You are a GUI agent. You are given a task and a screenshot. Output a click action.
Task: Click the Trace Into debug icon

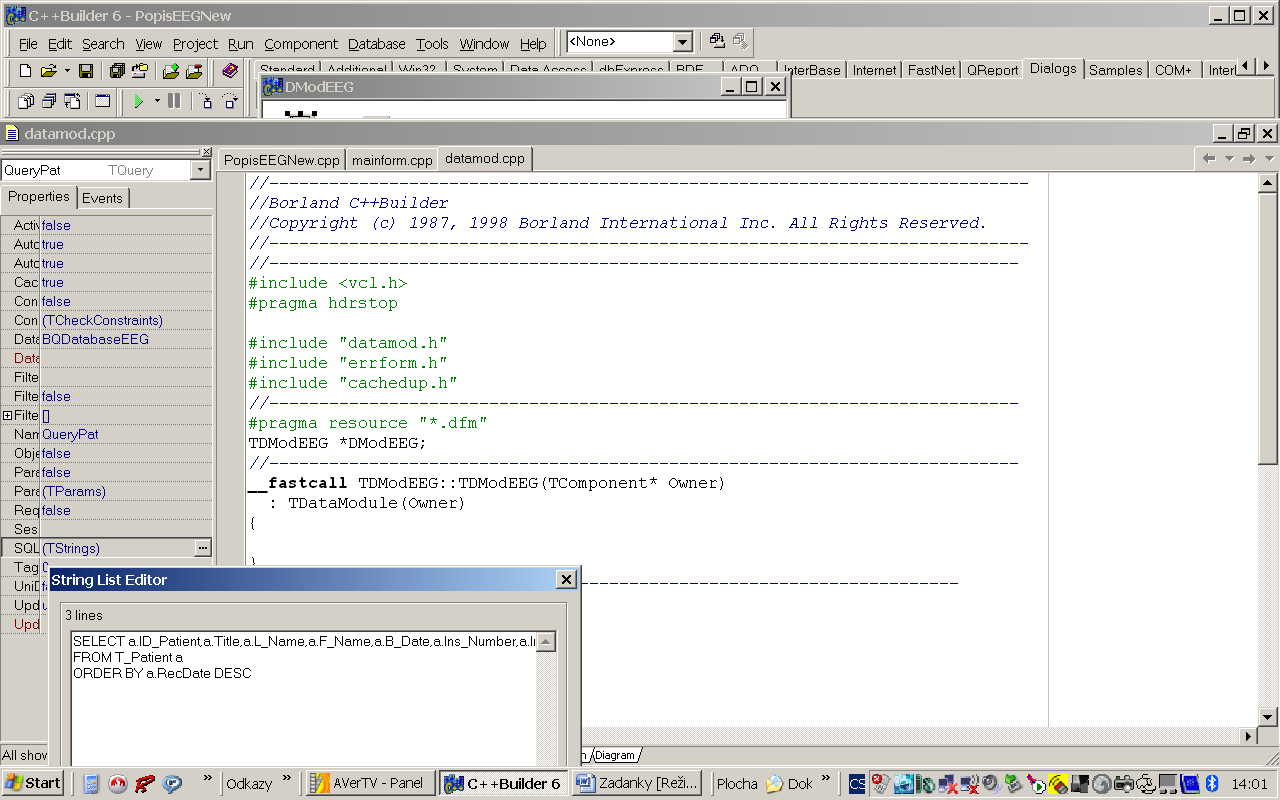point(205,101)
